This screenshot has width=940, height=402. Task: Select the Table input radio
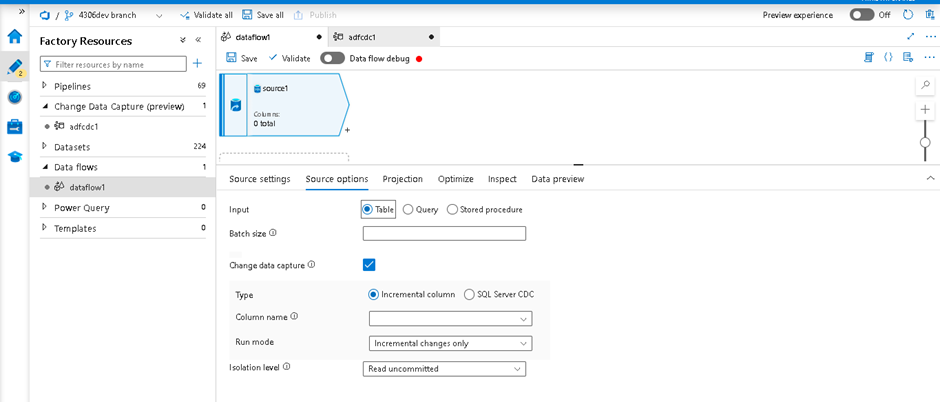point(367,210)
